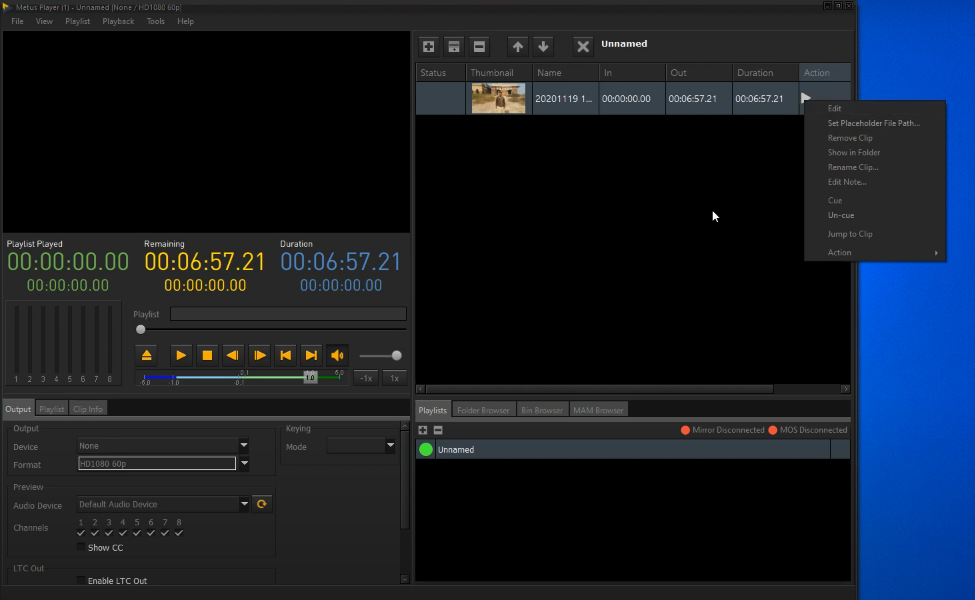Open the Keying Mode dropdown

(390, 445)
